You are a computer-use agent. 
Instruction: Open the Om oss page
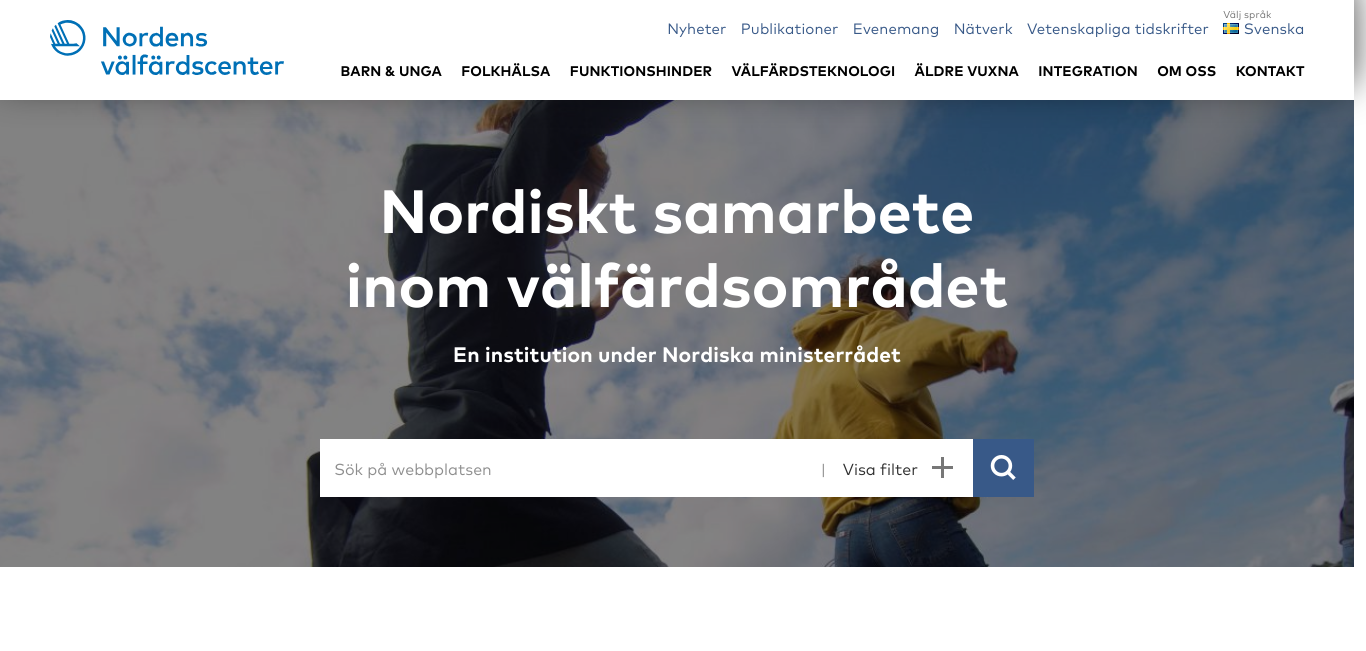(1187, 71)
